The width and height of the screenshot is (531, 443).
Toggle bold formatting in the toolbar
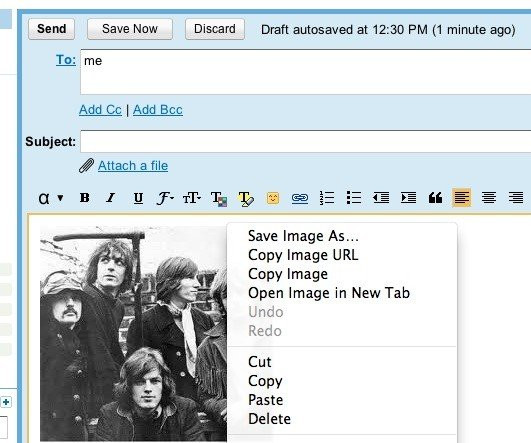(85, 197)
